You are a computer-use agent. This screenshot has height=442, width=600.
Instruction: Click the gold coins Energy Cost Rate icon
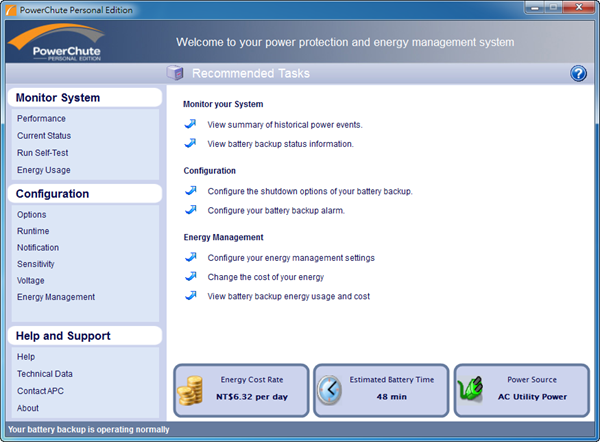[190, 391]
